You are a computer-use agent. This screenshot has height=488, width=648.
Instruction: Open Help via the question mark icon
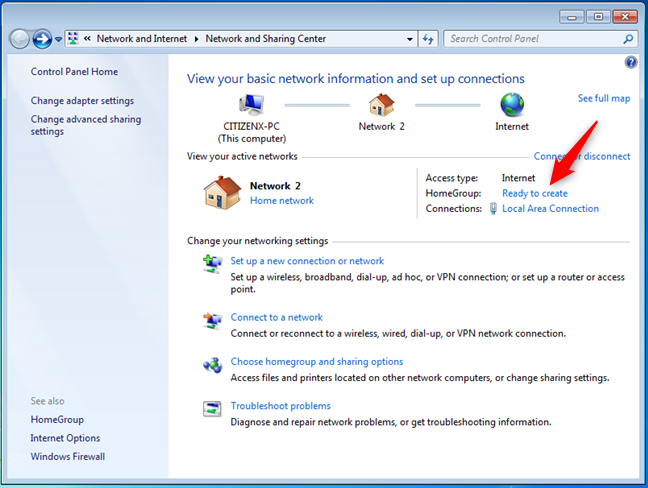click(x=631, y=62)
